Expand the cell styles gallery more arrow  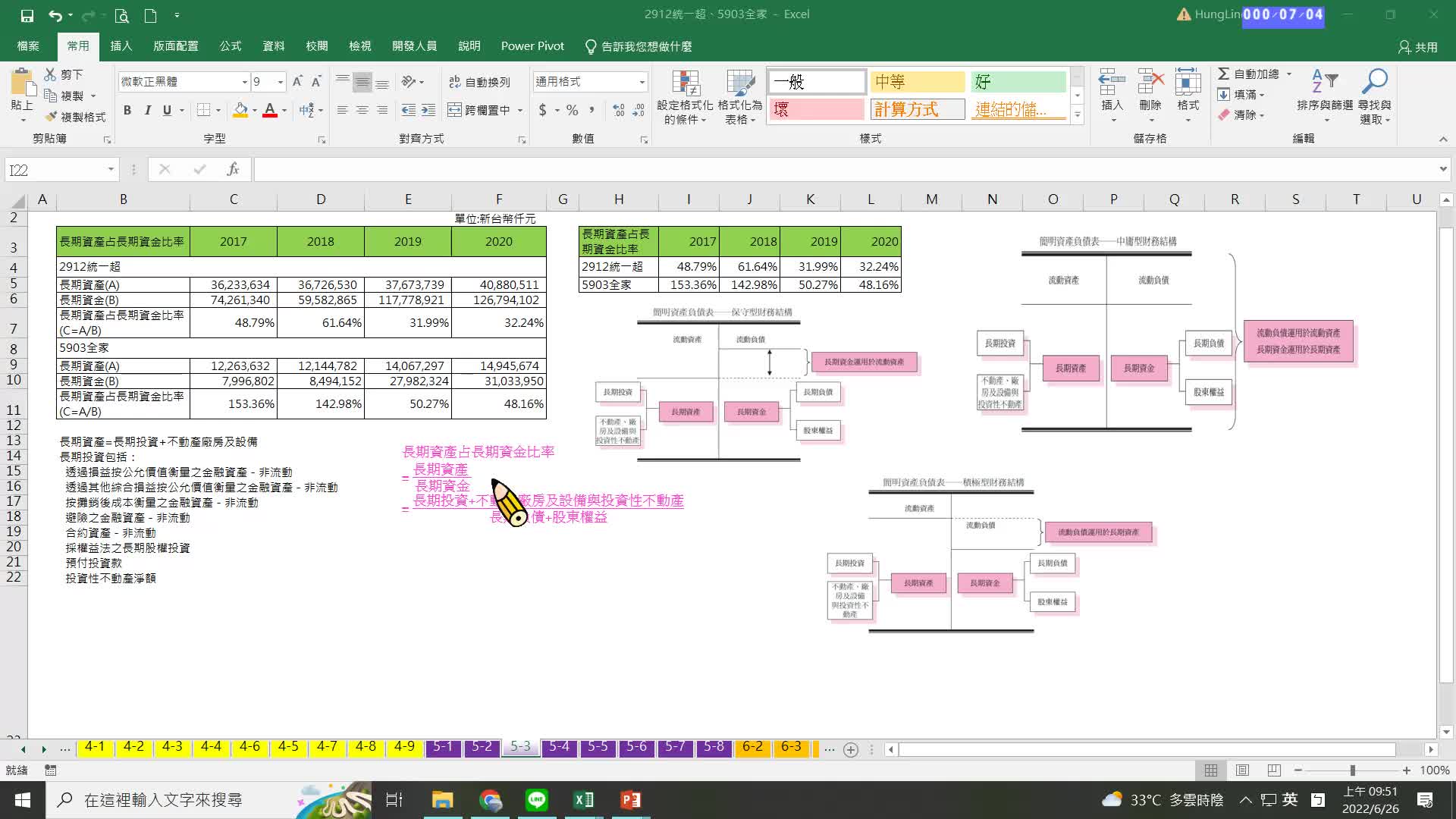(x=1077, y=115)
